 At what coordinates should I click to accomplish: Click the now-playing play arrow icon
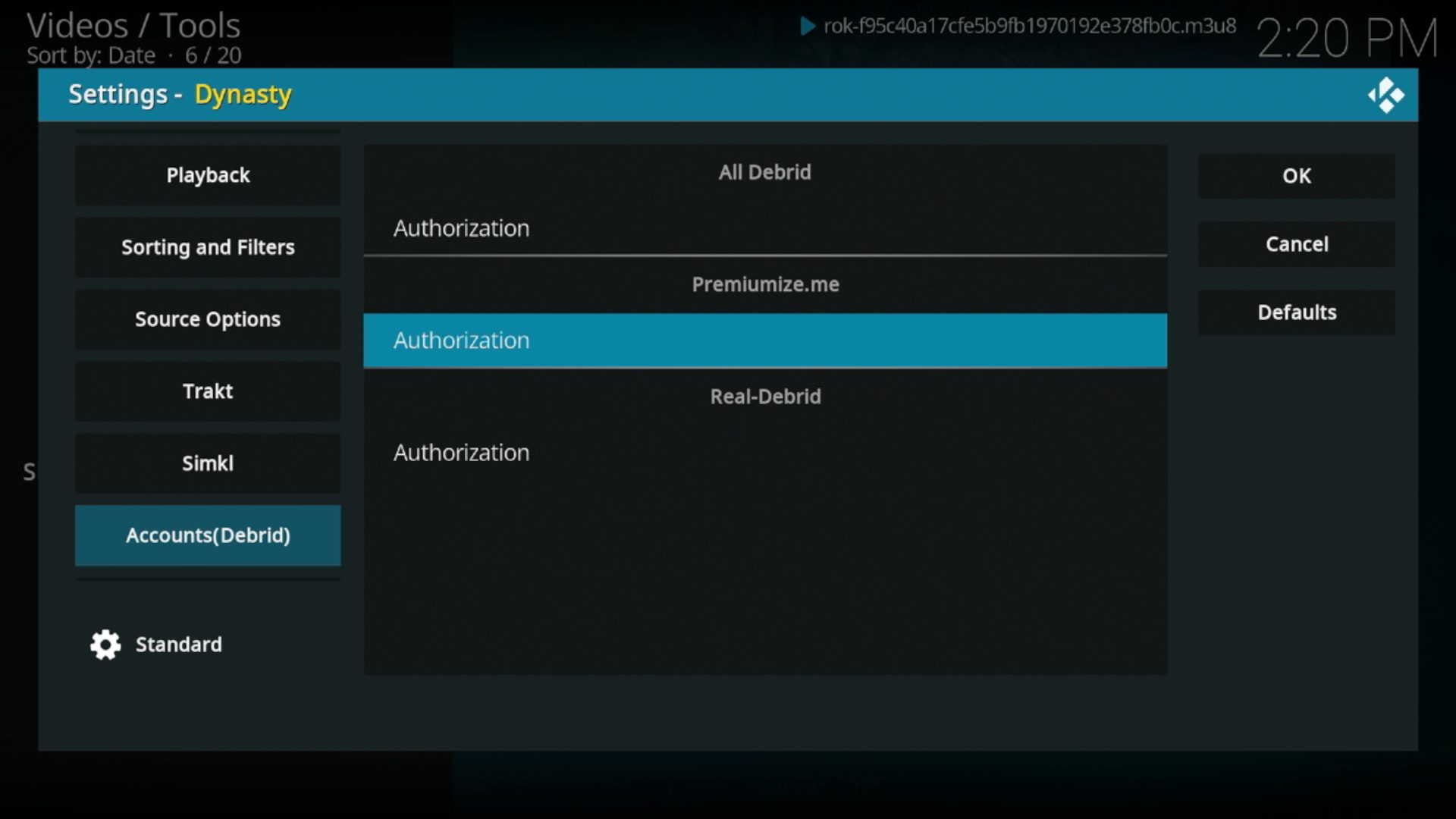(808, 27)
